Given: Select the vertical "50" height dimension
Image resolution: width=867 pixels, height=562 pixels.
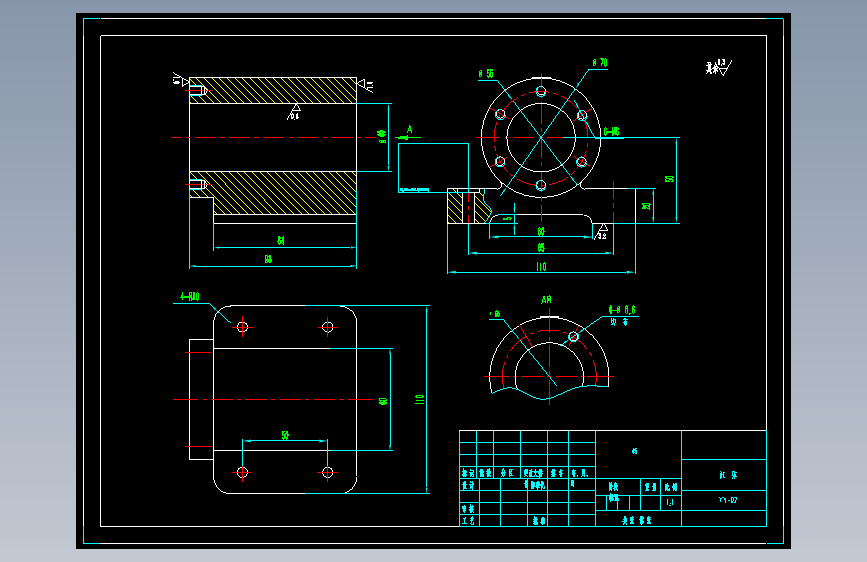Looking at the screenshot, I should (669, 179).
